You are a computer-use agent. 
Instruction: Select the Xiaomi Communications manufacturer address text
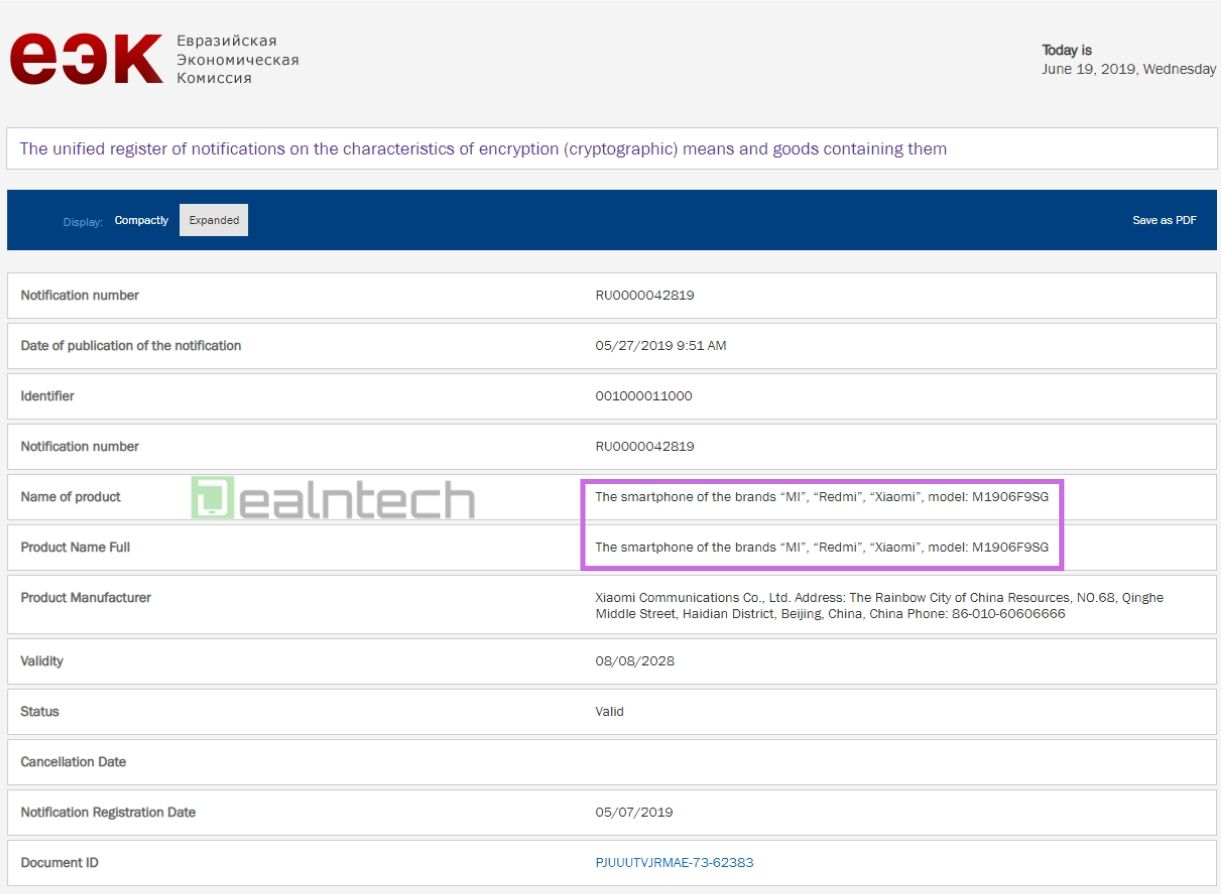click(x=879, y=605)
